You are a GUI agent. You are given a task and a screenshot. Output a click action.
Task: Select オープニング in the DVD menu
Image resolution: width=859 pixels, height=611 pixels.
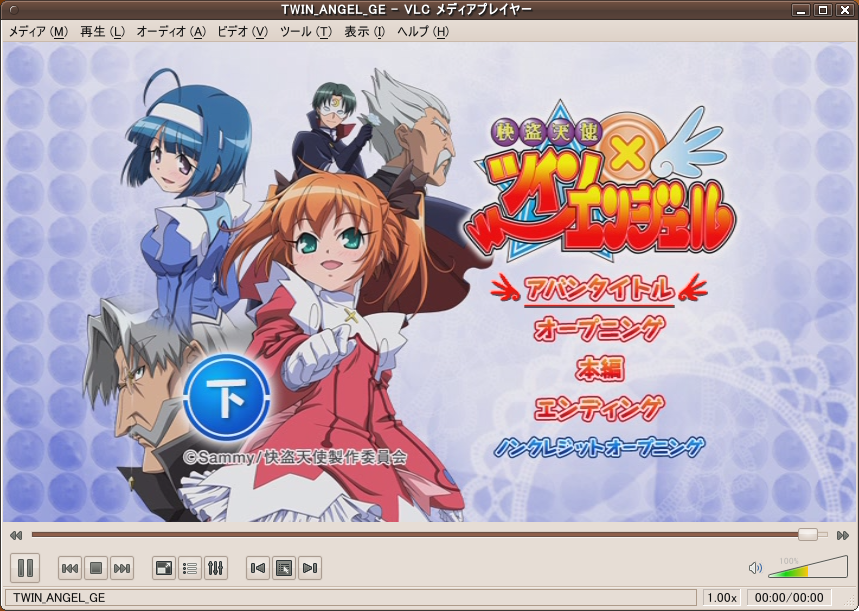[x=599, y=328]
